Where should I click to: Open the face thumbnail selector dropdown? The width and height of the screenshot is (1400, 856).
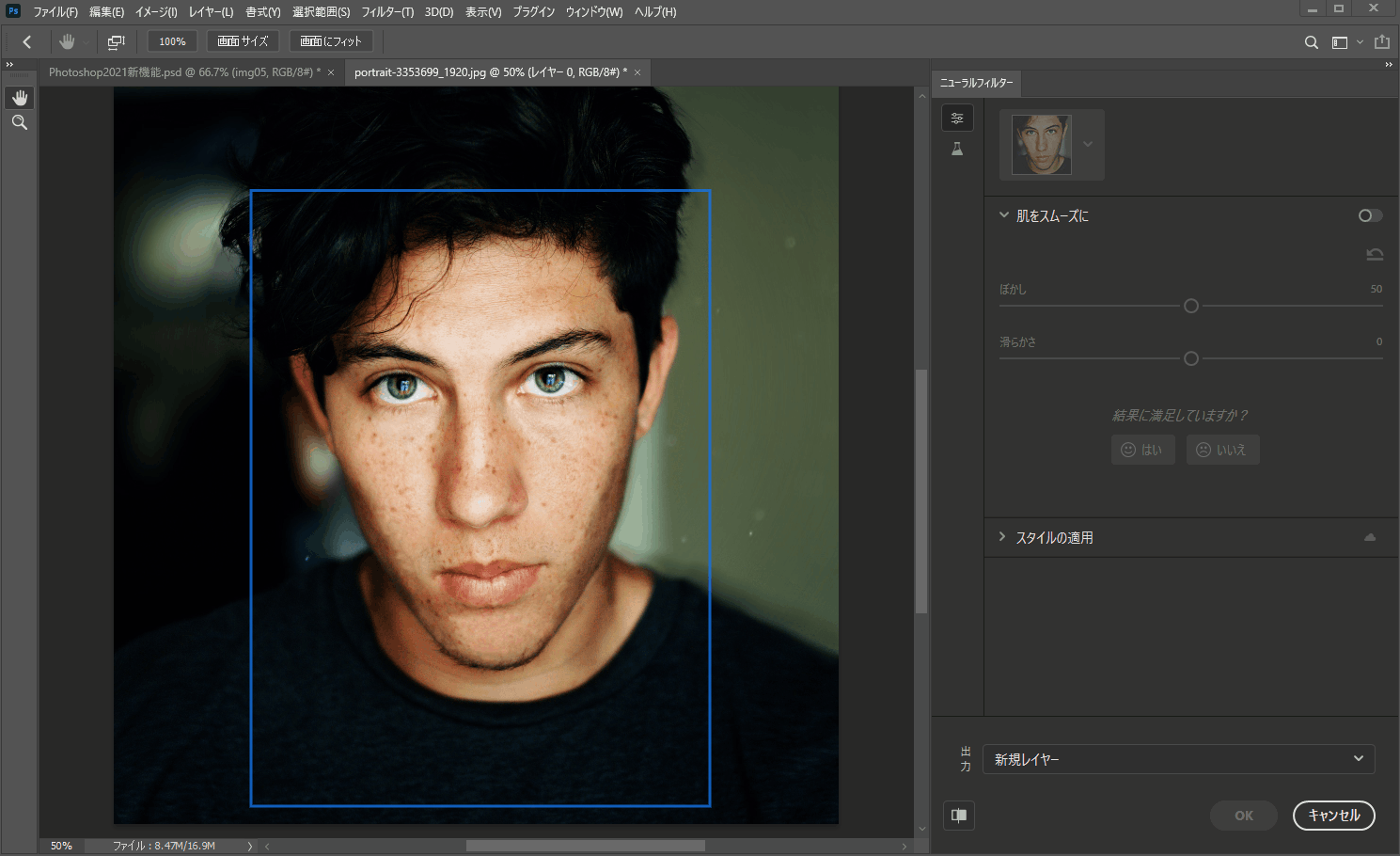click(x=1088, y=144)
